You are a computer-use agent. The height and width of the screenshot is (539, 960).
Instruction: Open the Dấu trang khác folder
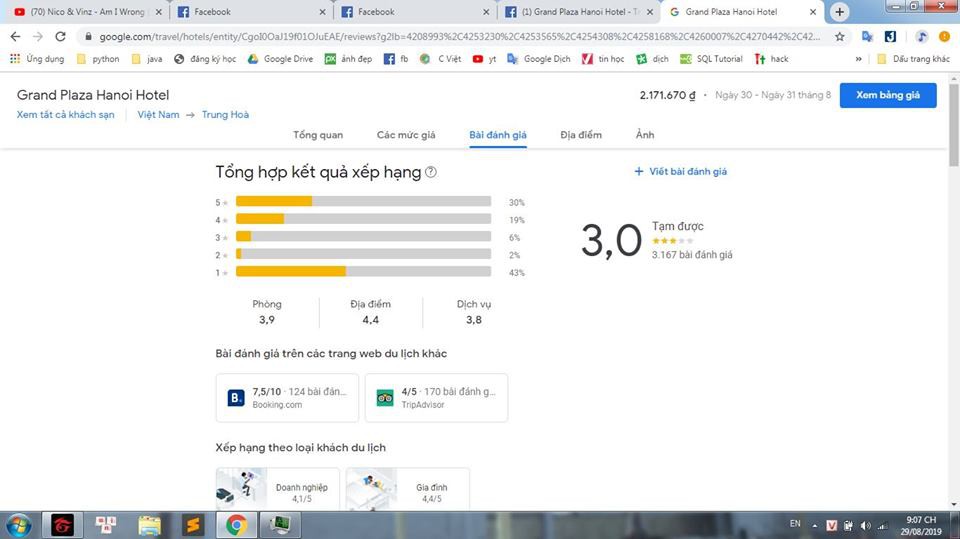click(x=913, y=59)
